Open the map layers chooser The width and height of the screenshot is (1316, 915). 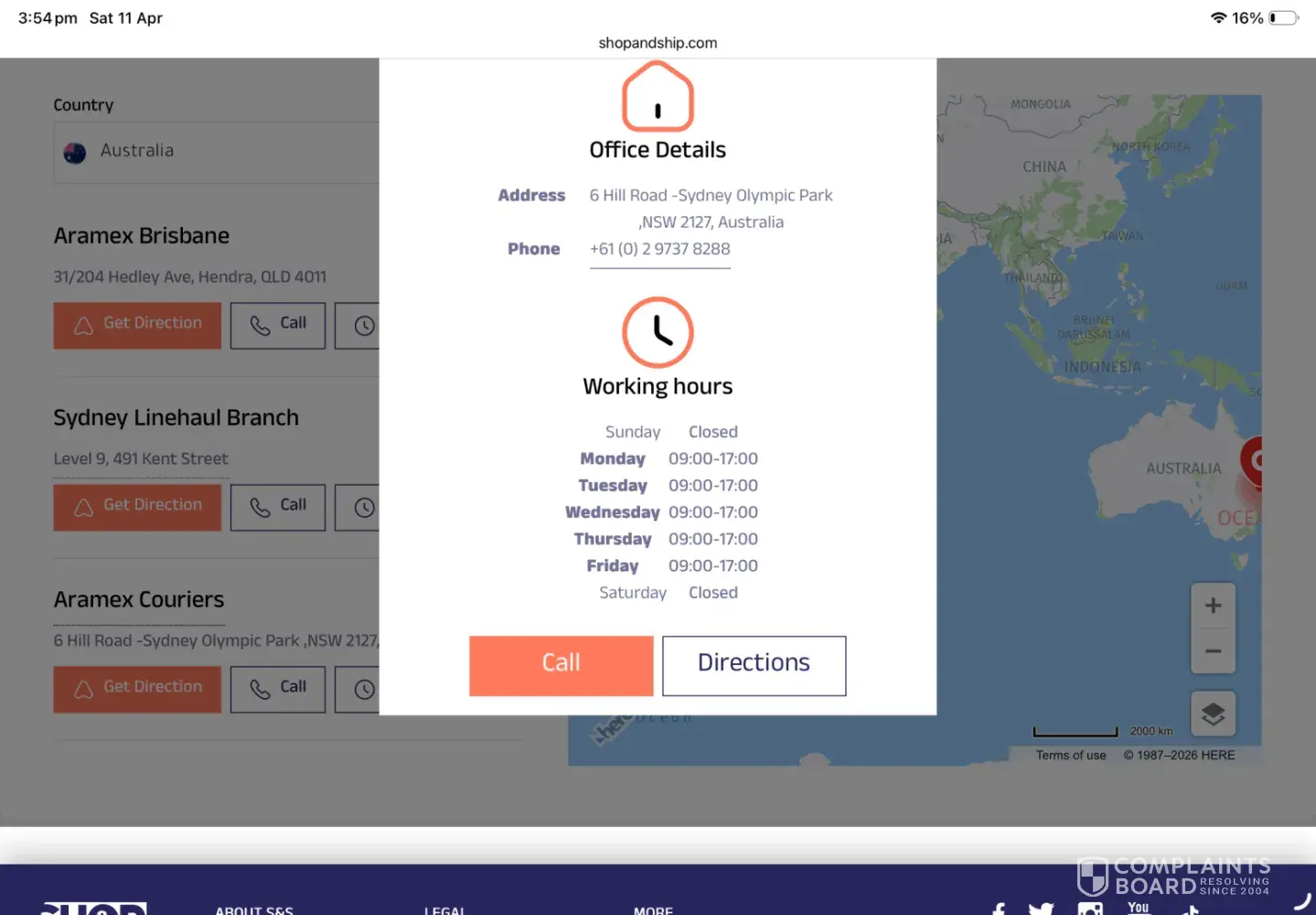(1213, 714)
